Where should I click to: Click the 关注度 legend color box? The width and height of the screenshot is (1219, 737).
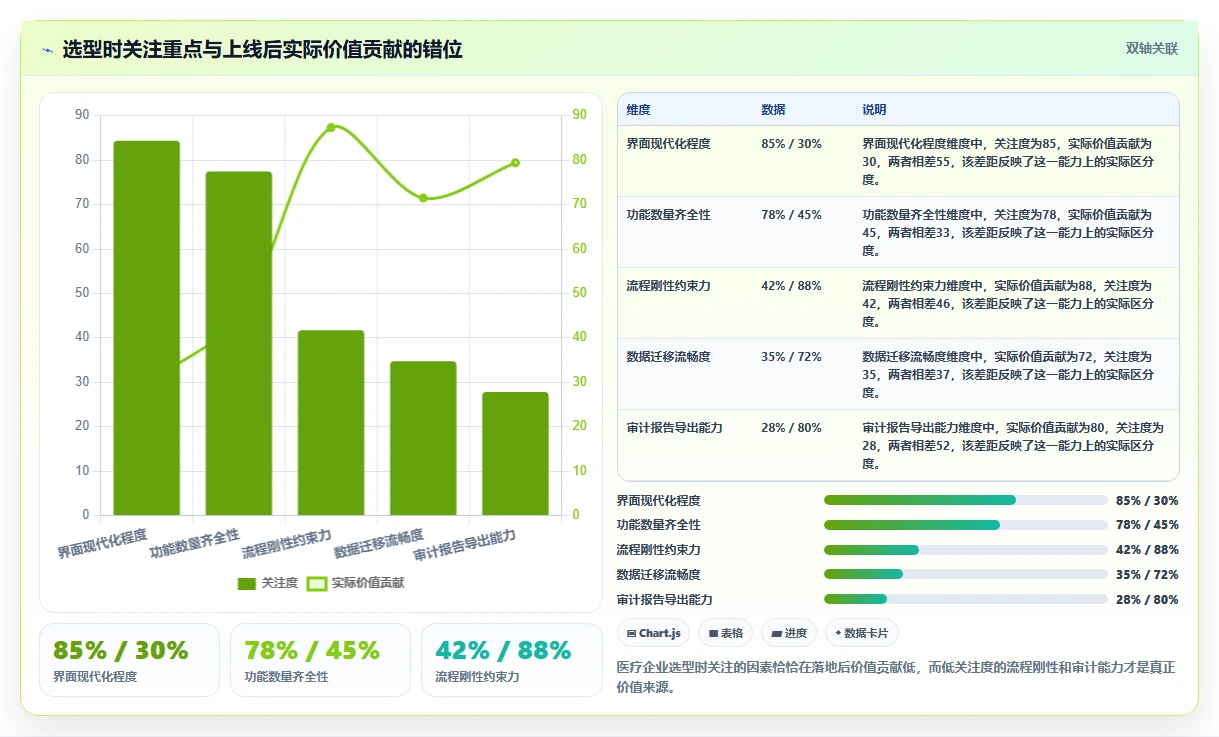247,583
